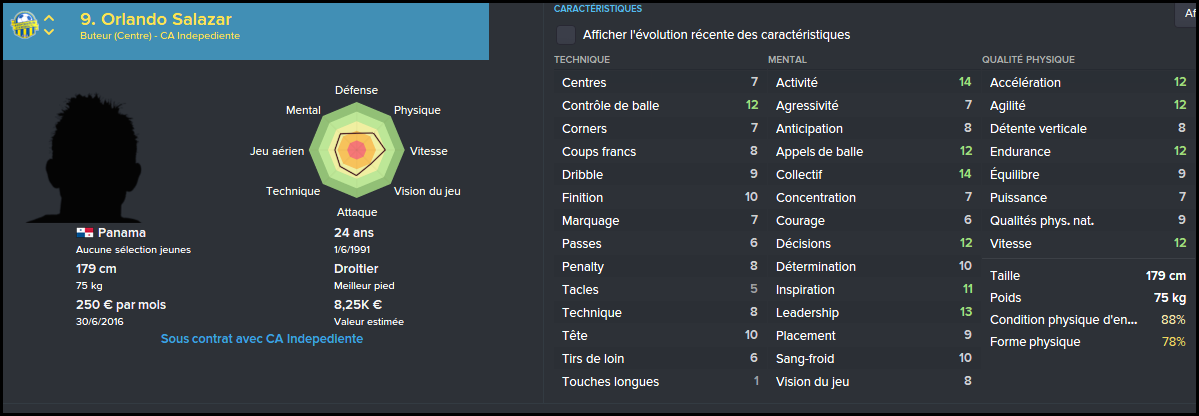The height and width of the screenshot is (416, 1199).
Task: Click the Panama flag icon
Action: click(85, 232)
